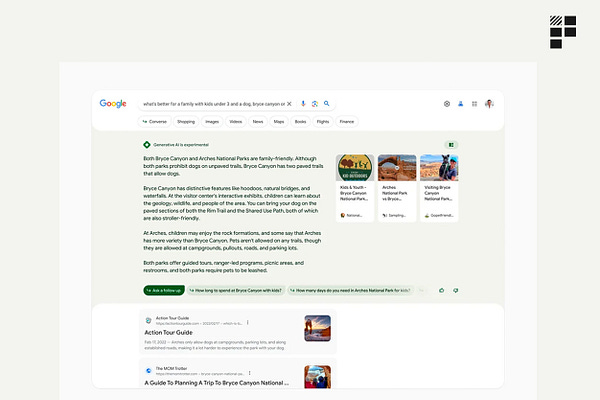The image size is (600, 400).
Task: Select the Shopping filter chip
Action: 186,122
